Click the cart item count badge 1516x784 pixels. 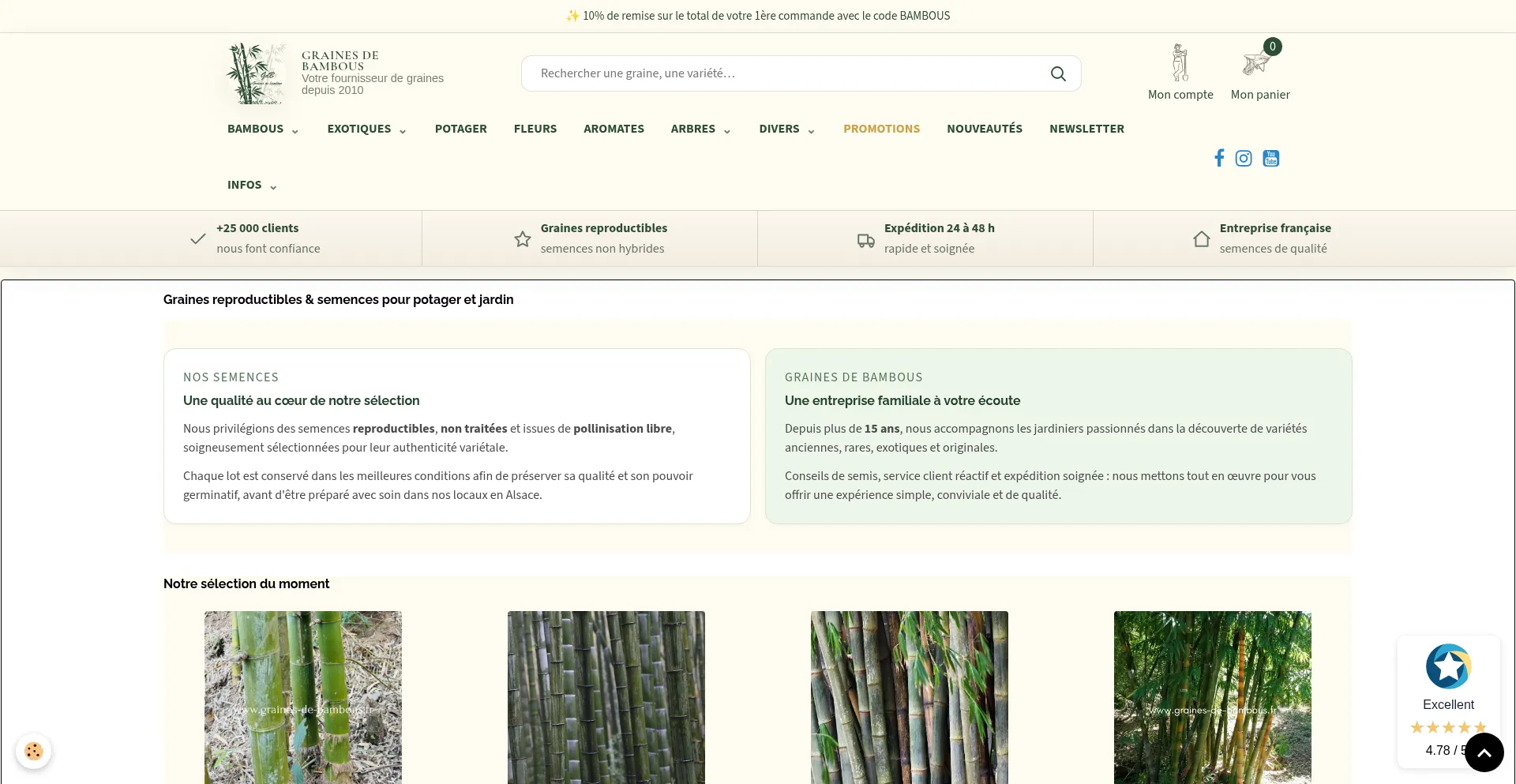click(x=1273, y=47)
